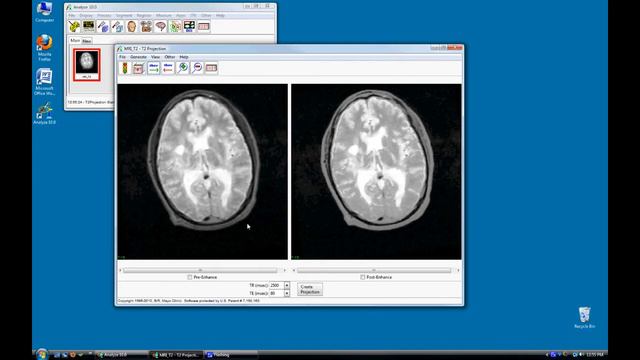This screenshot has height=360, width=640.
Task: Open the Segment menu in Analyze window
Action: [x=124, y=16]
